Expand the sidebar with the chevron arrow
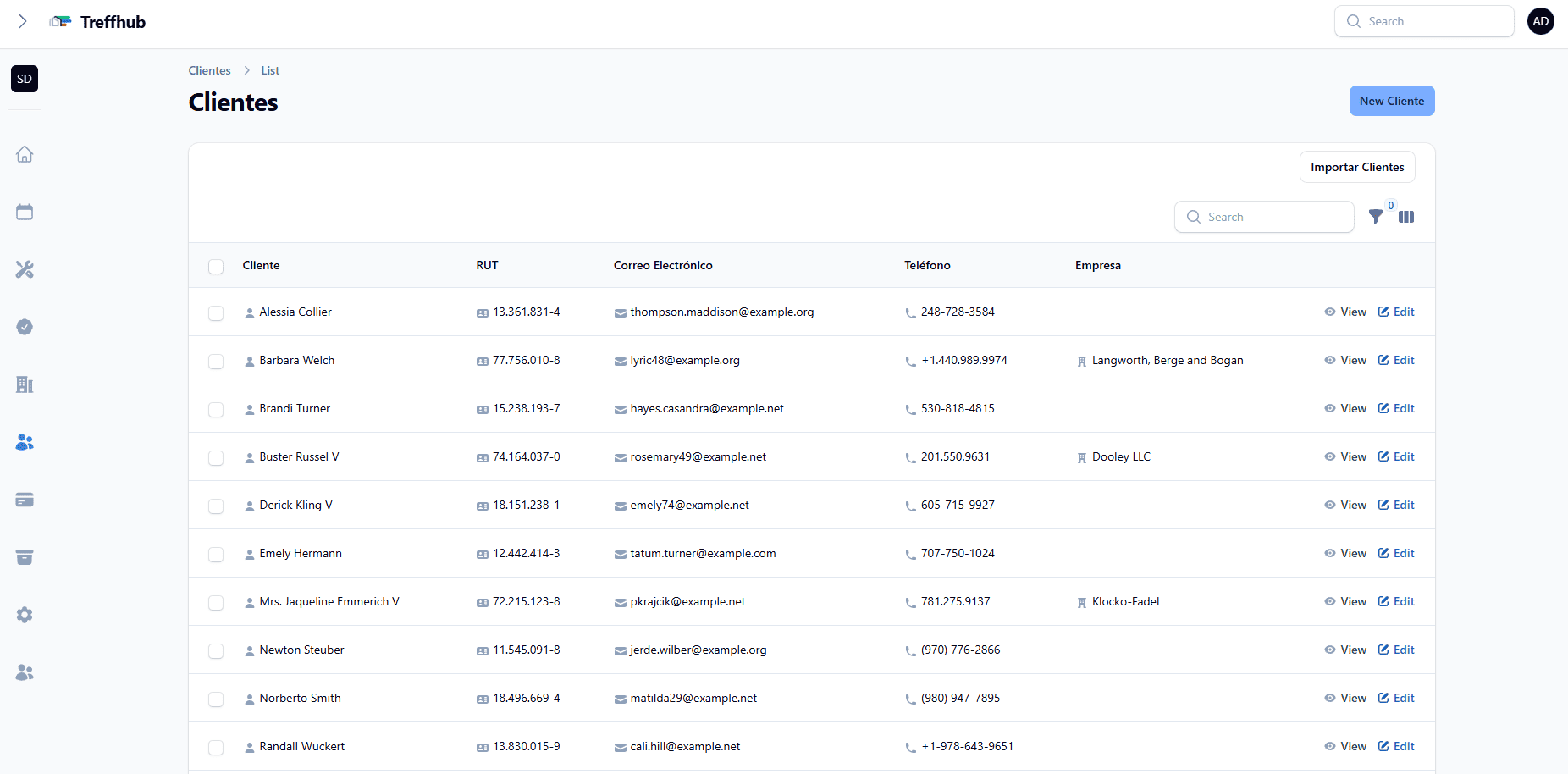 [23, 21]
